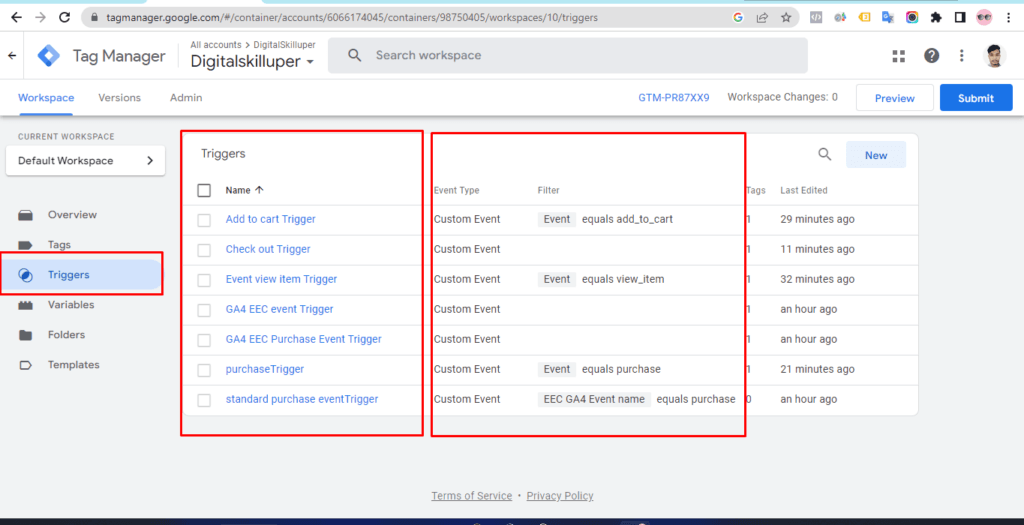Check the Add to cart Trigger checkbox
The height and width of the screenshot is (525, 1024).
(x=204, y=220)
